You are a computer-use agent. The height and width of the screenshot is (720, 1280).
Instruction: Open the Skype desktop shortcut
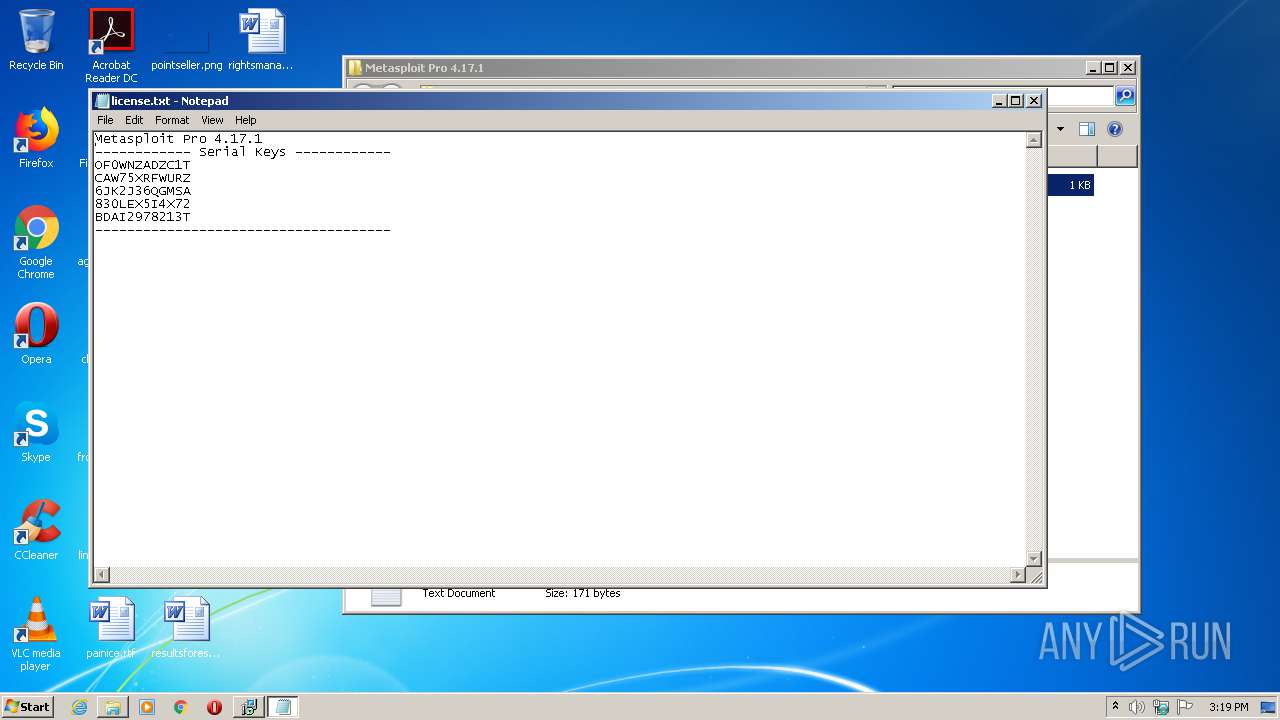(x=36, y=432)
